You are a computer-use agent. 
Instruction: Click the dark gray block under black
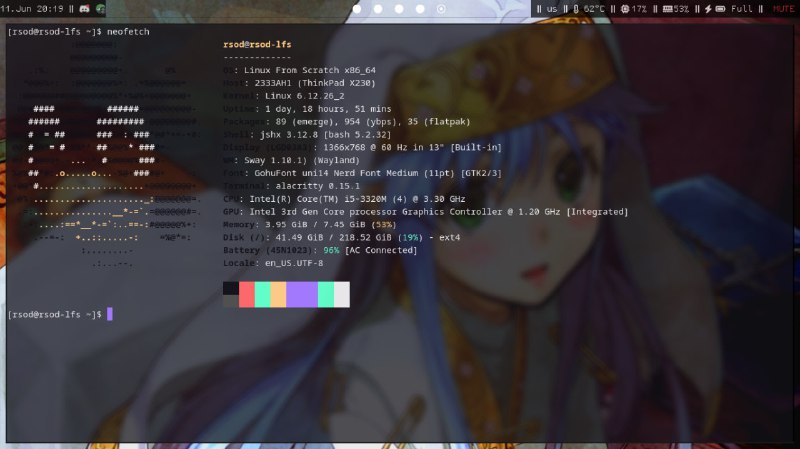(231, 301)
